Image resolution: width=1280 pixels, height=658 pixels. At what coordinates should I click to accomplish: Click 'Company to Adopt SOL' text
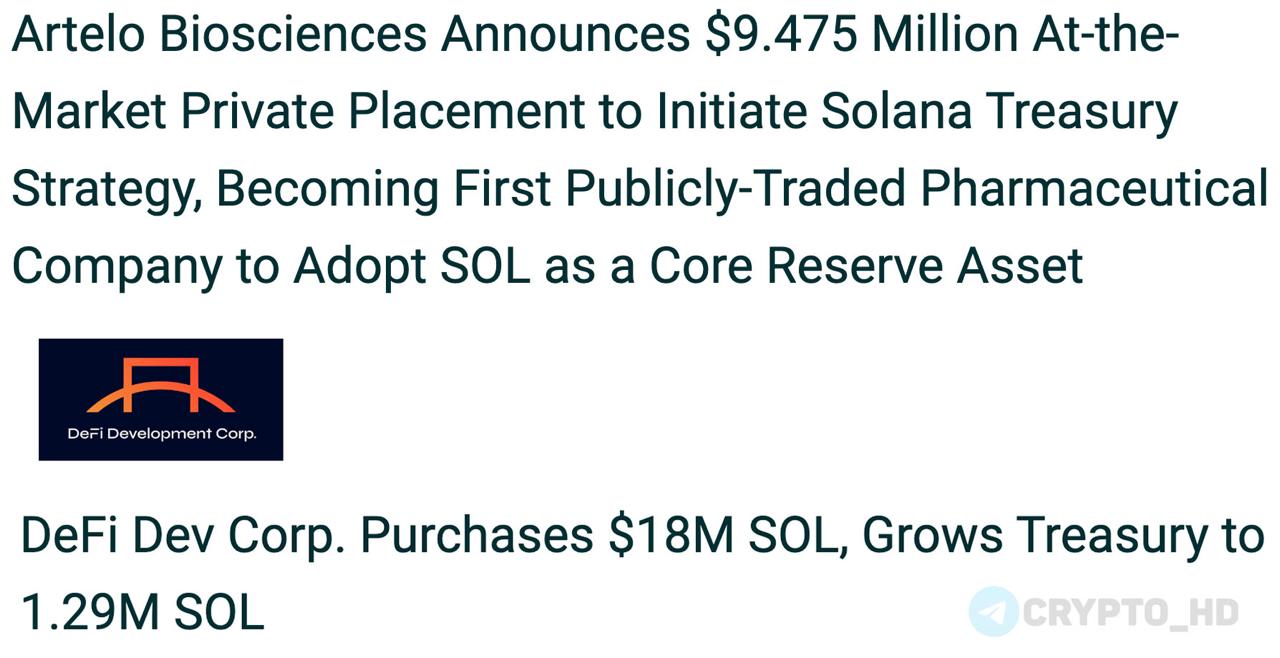271,266
